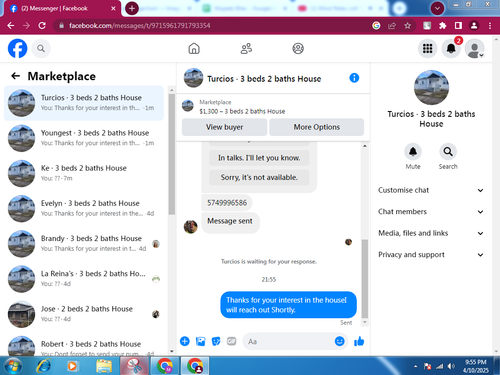
Task: Open the Friends icon in top navigation
Action: 246,49
